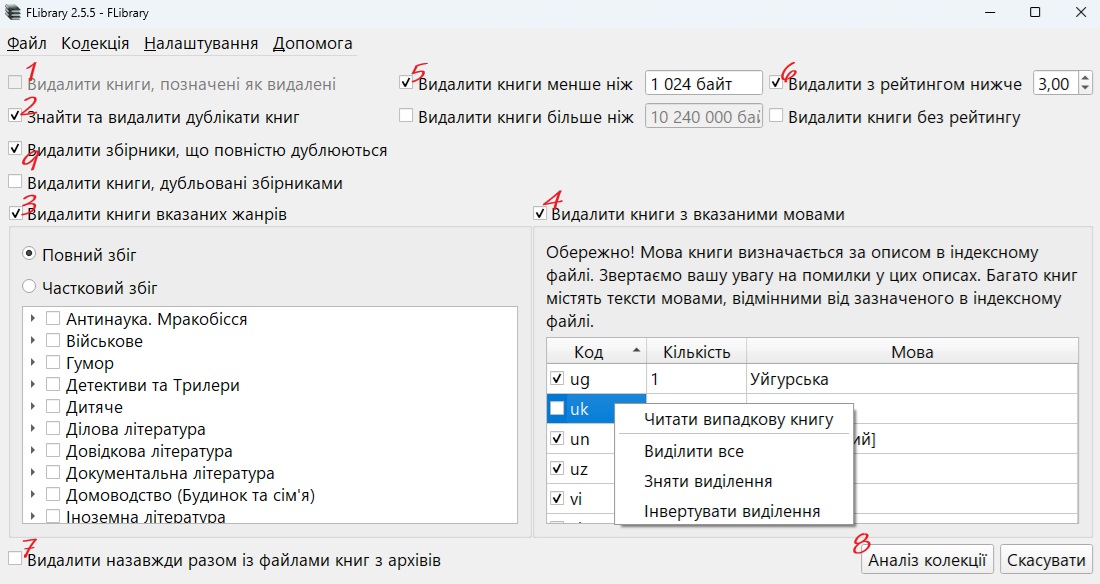Select the 'Іноземна література' genre row
Viewport: 1100px width, 584px height.
click(x=145, y=517)
